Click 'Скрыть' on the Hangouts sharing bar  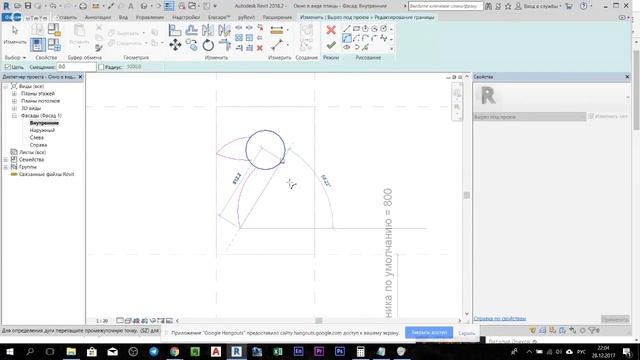pyautogui.click(x=467, y=333)
